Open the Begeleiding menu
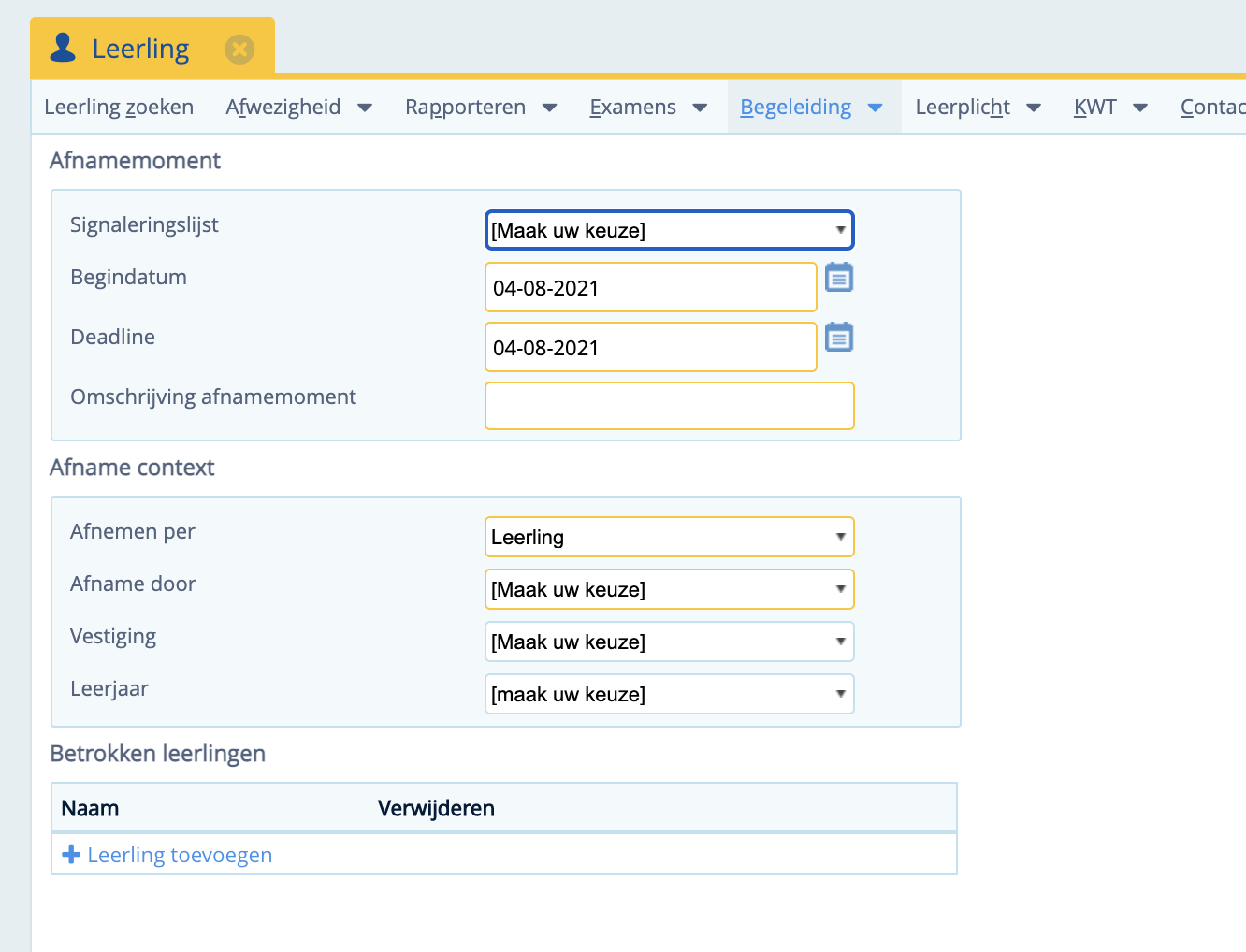 tap(796, 108)
